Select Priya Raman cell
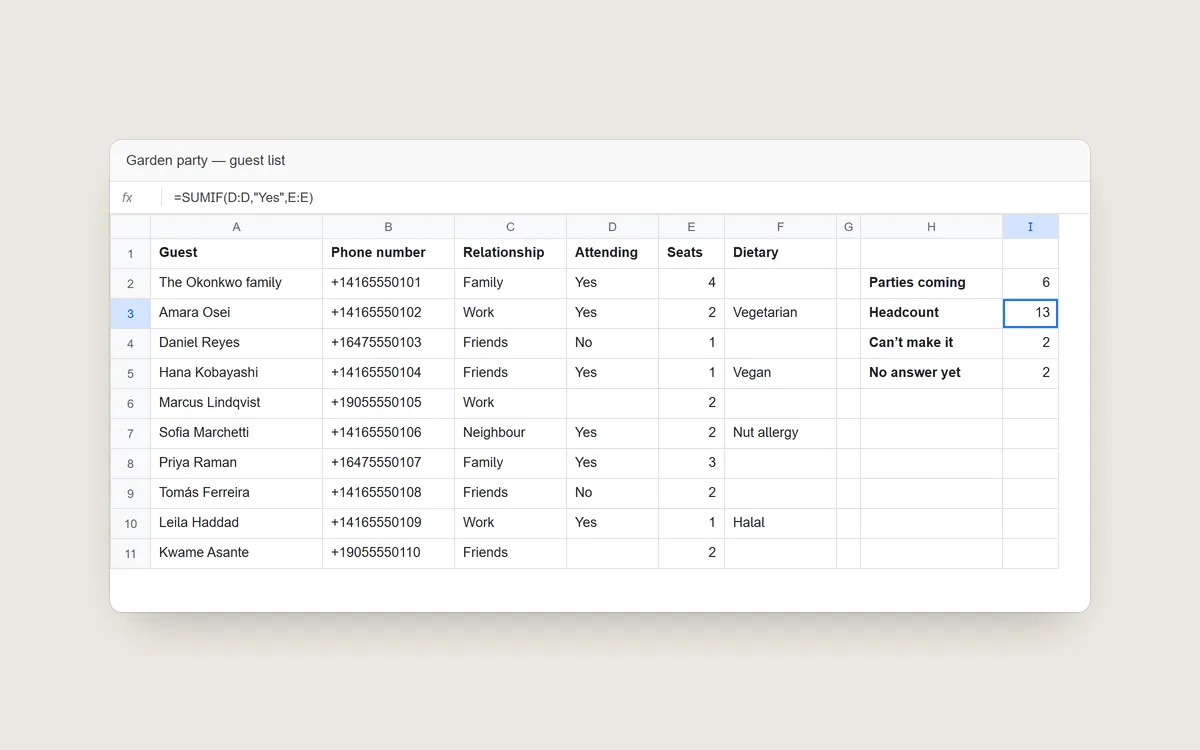 (x=236, y=463)
